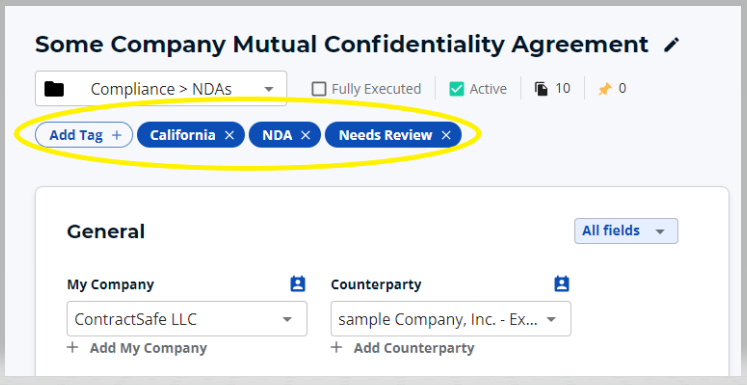747x385 pixels.
Task: Click the pencil edit title icon
Action: (672, 45)
